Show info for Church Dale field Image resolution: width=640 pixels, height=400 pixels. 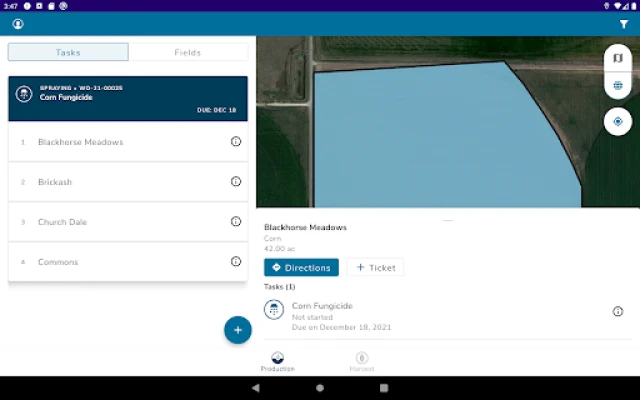pos(236,222)
